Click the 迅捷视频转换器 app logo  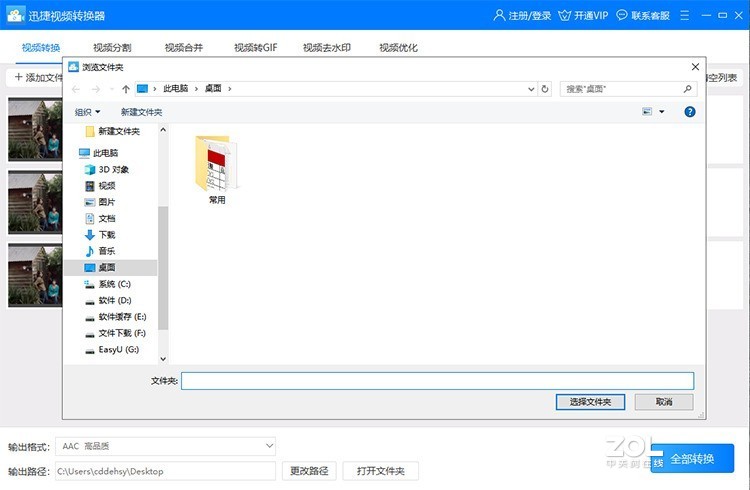[x=15, y=15]
